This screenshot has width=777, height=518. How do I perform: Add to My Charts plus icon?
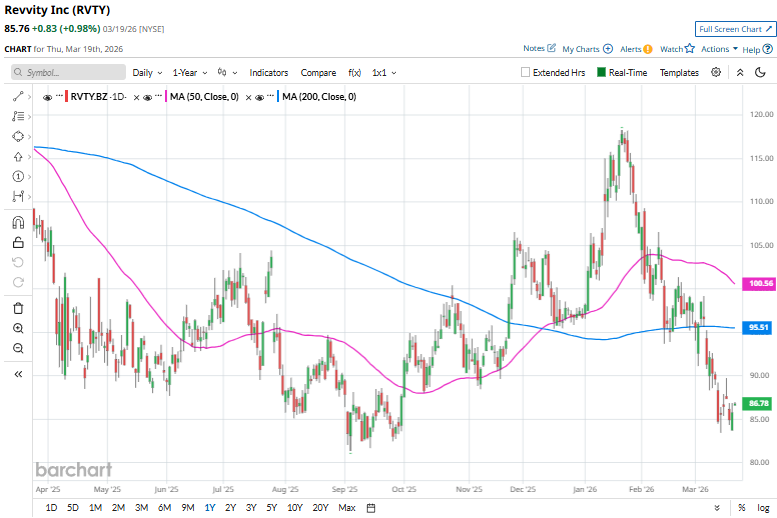click(x=608, y=49)
